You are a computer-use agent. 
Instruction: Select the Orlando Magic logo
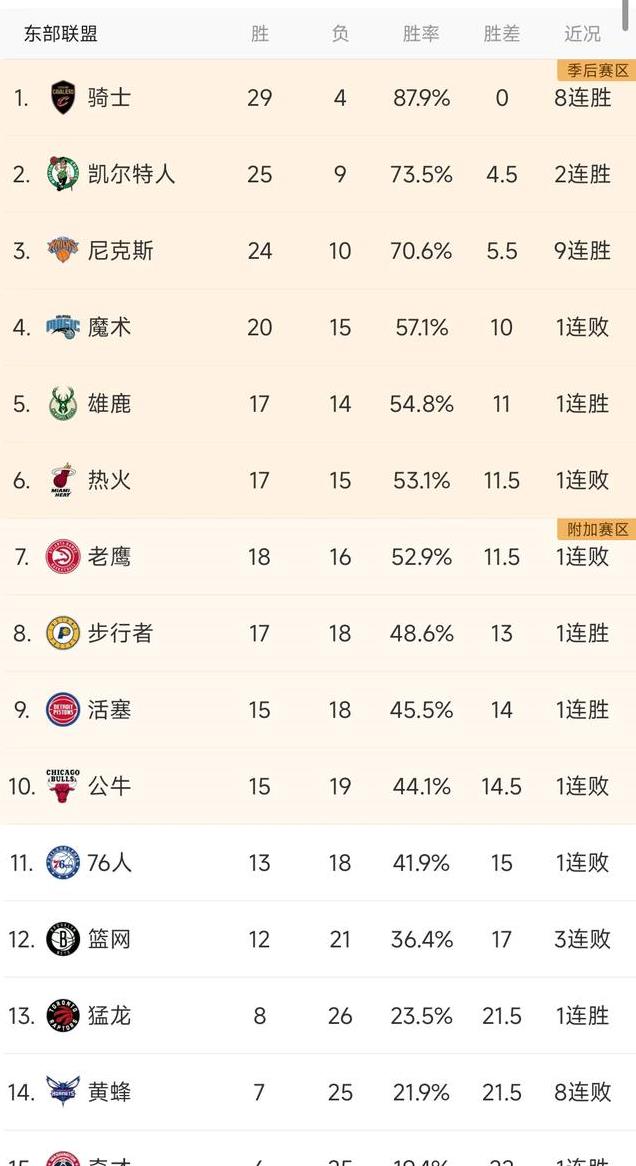63,327
